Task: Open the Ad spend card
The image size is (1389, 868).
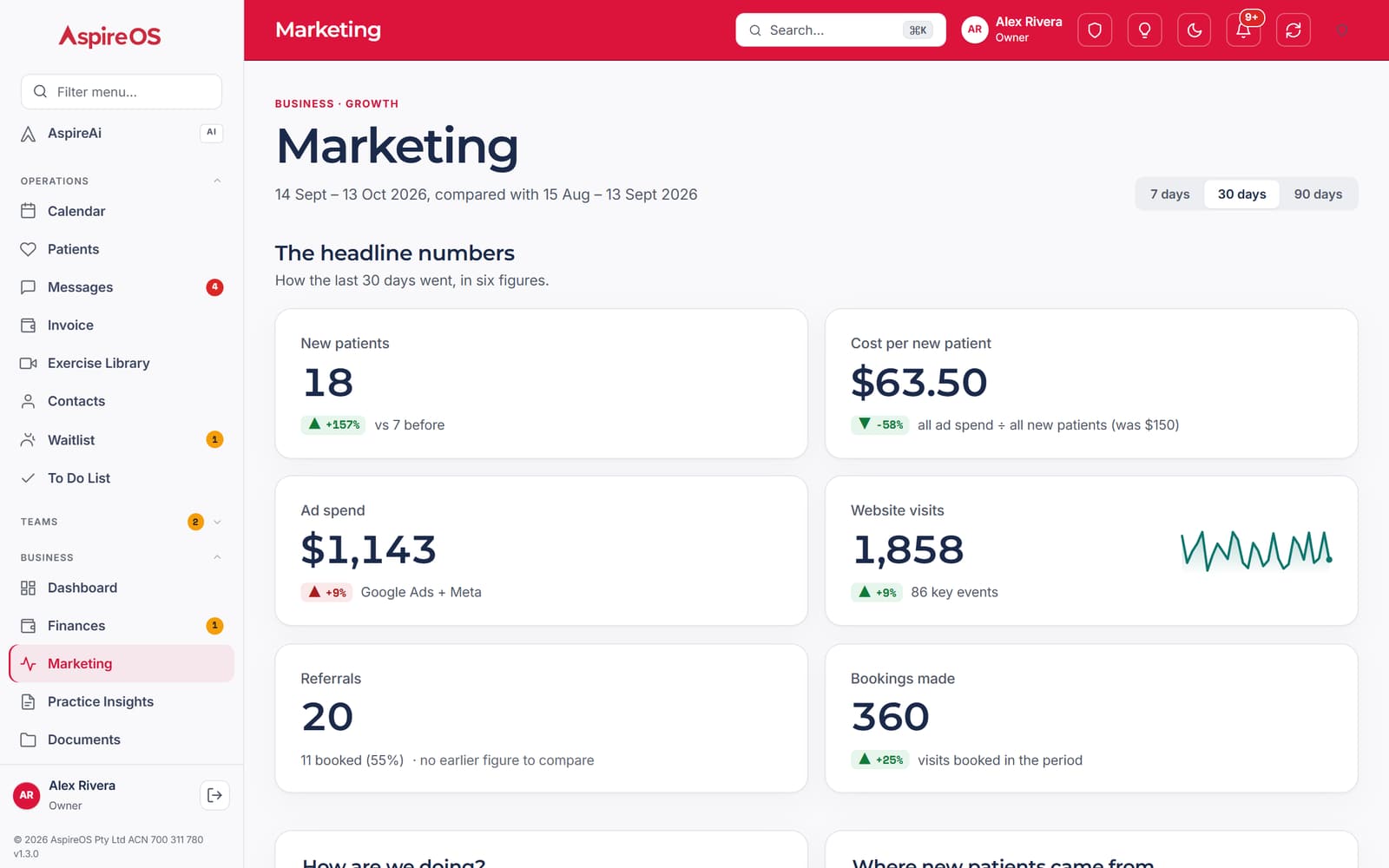Action: 541,550
